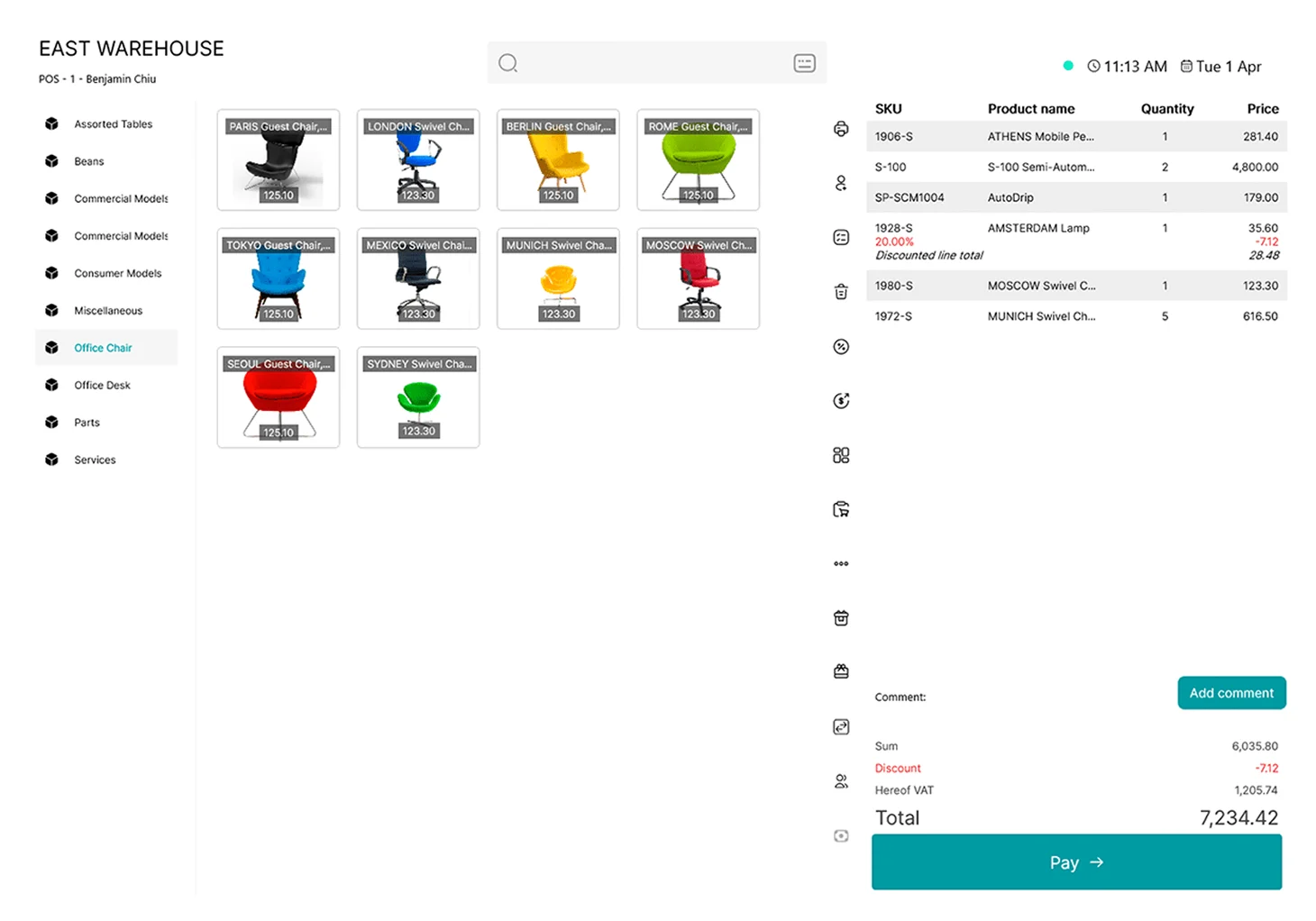The width and height of the screenshot is (1316, 921).
Task: Select SKU 1980-S in the cart
Action: coord(893,286)
